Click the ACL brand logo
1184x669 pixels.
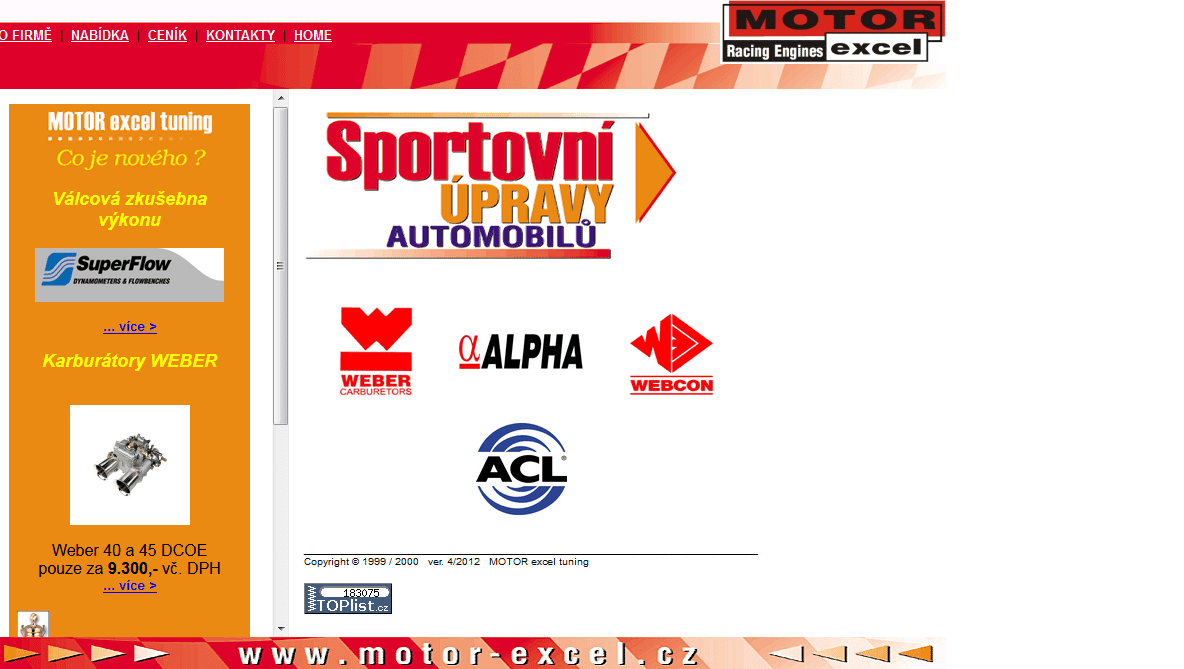[x=522, y=469]
